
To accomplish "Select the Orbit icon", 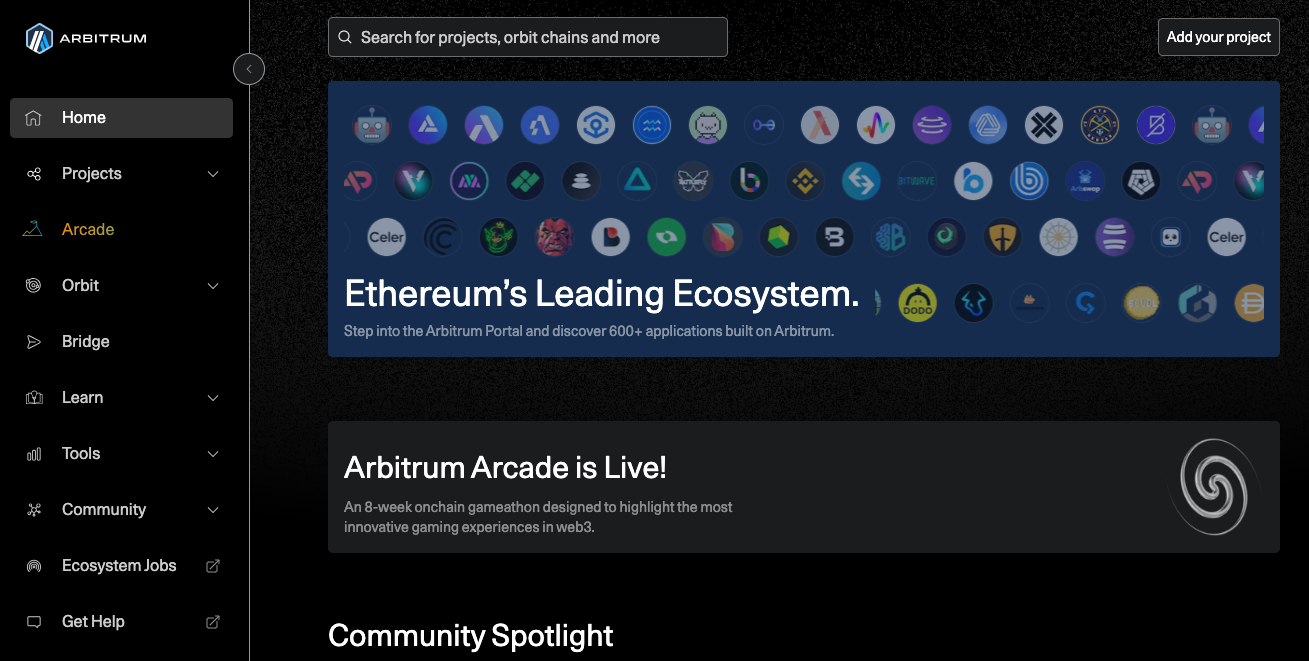I will tap(33, 285).
